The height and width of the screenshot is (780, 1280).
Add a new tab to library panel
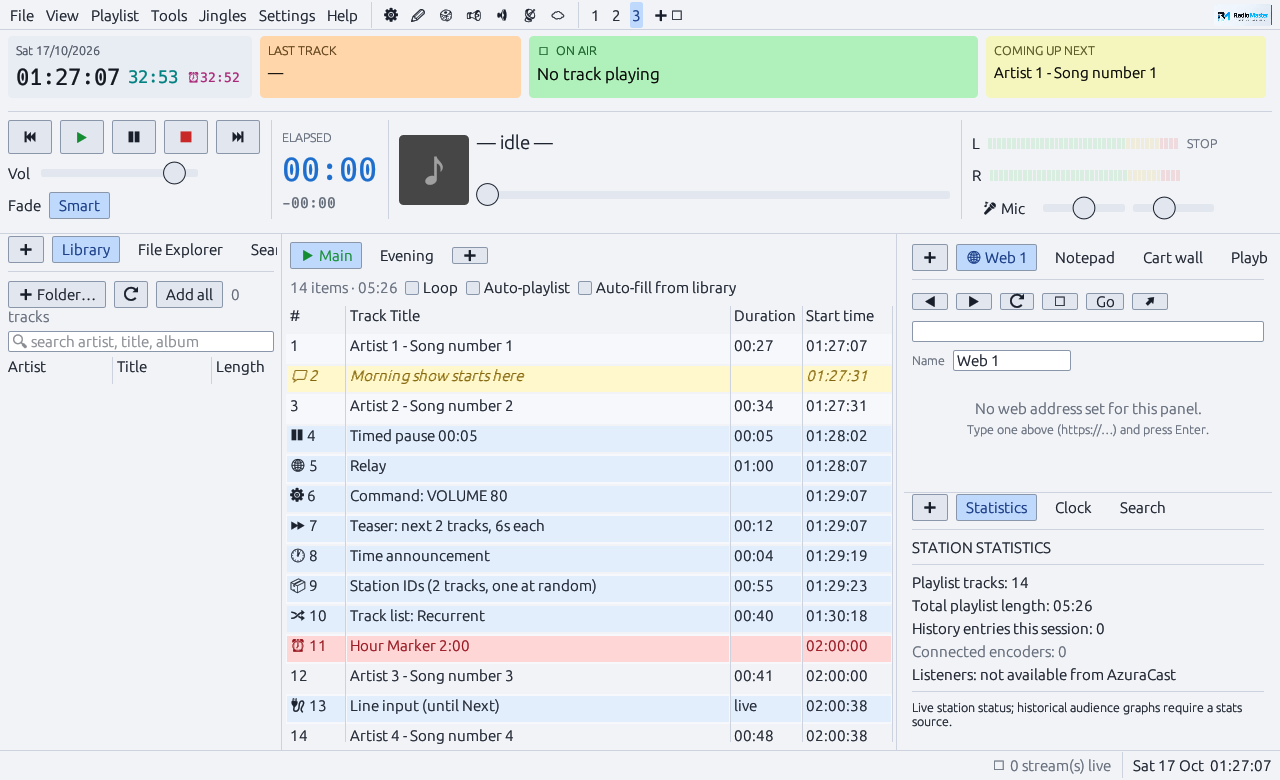(x=26, y=250)
